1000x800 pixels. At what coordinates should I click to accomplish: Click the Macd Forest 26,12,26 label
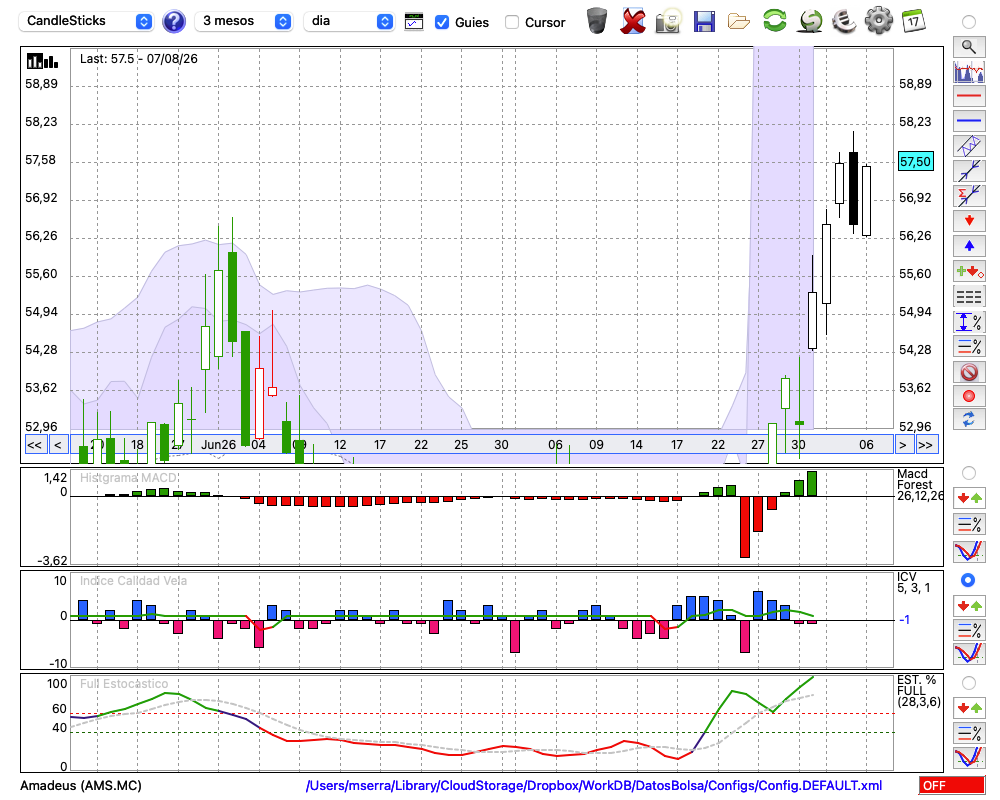[918, 485]
